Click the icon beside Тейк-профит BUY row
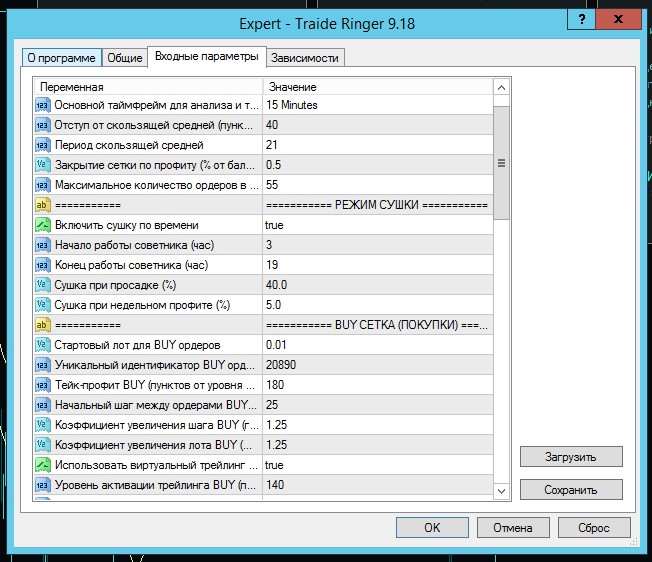The height and width of the screenshot is (562, 652). [42, 385]
